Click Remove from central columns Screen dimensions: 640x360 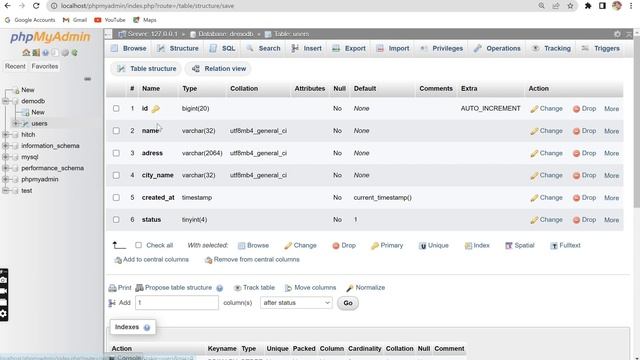point(252,260)
